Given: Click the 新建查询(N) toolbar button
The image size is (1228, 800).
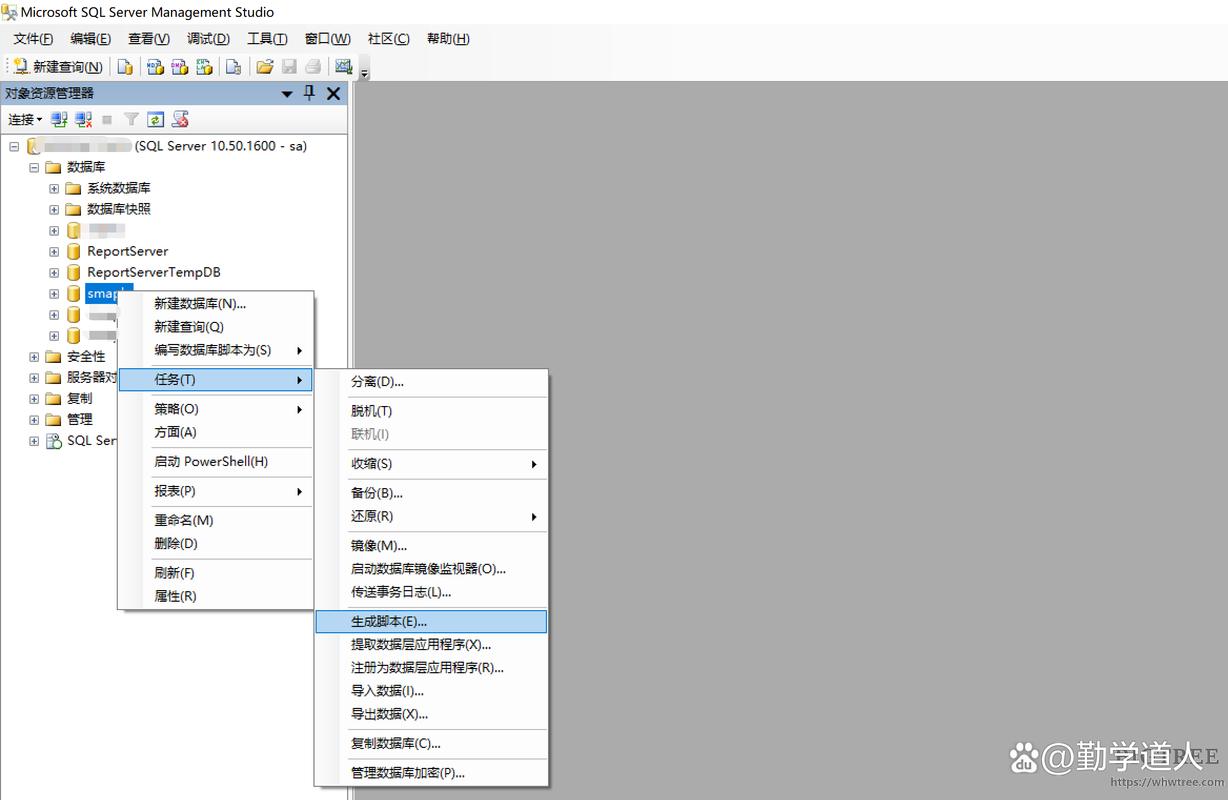Looking at the screenshot, I should pos(58,67).
